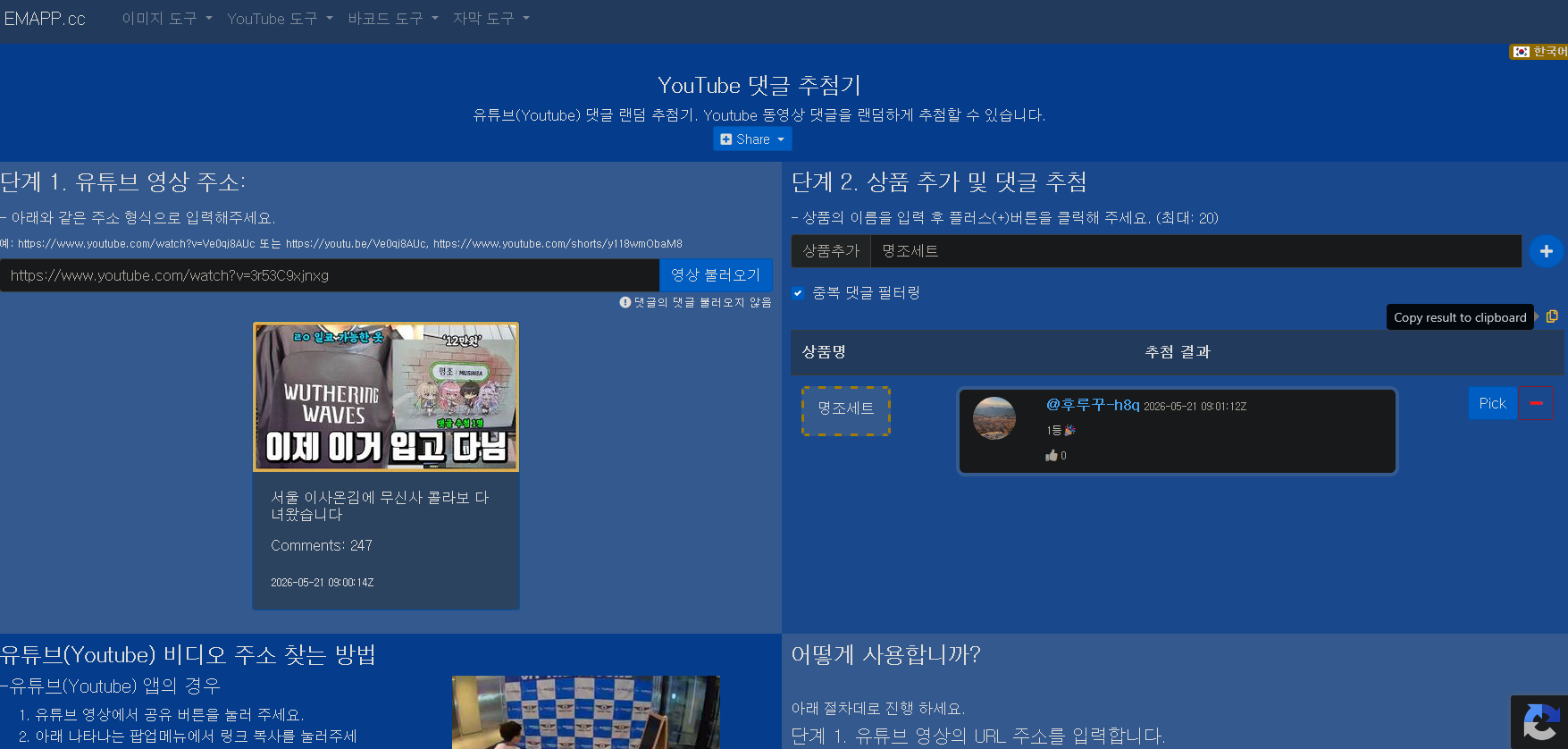Click the YouTube video URL input field
Screen dimensions: 1568x749
[330, 275]
